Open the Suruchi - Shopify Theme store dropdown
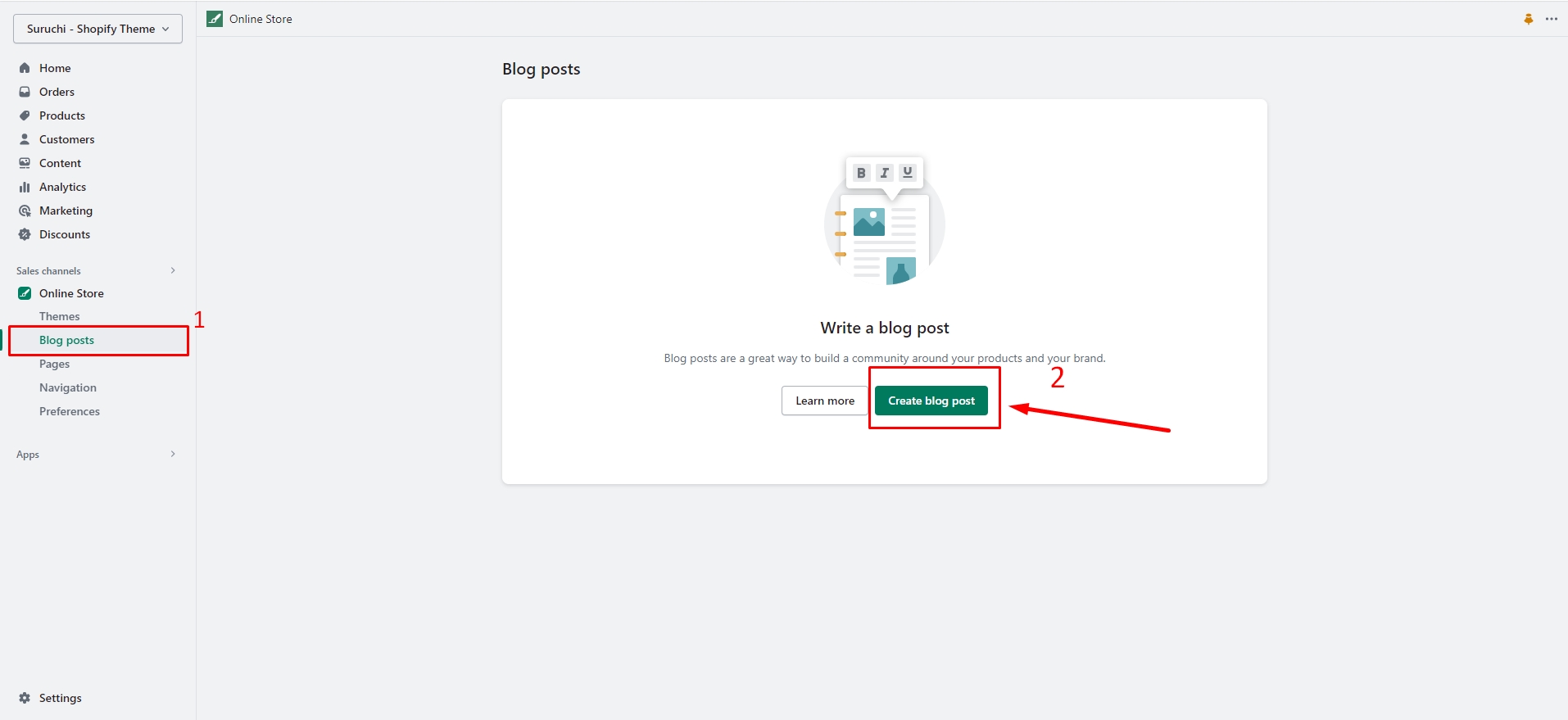The width and height of the screenshot is (1568, 720). 97,29
